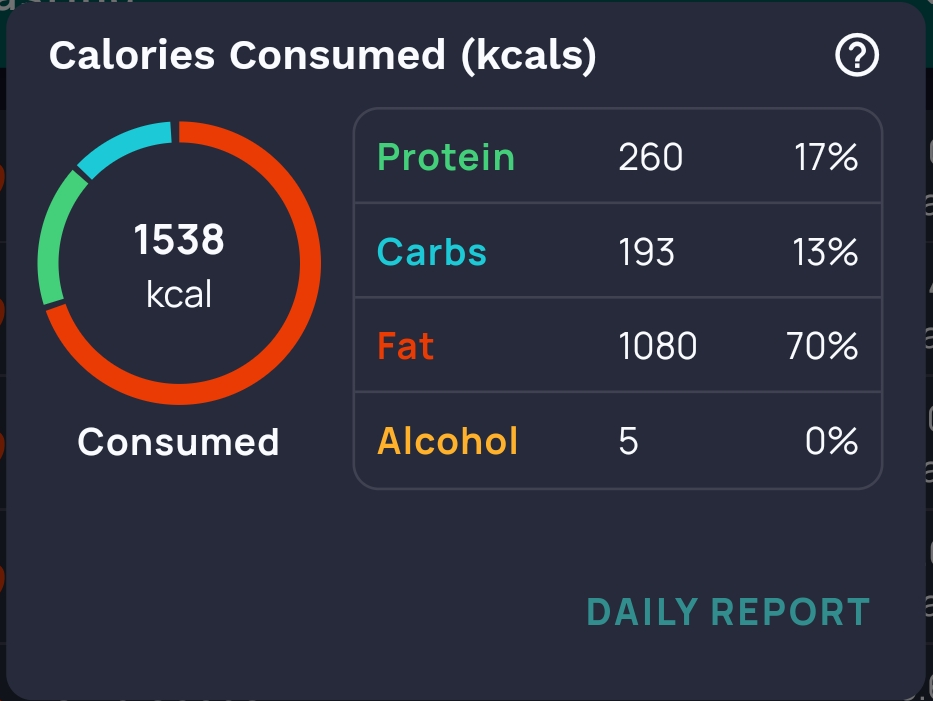Viewport: 933px width, 701px height.
Task: Click the 70% fat percentage
Action: click(x=823, y=346)
